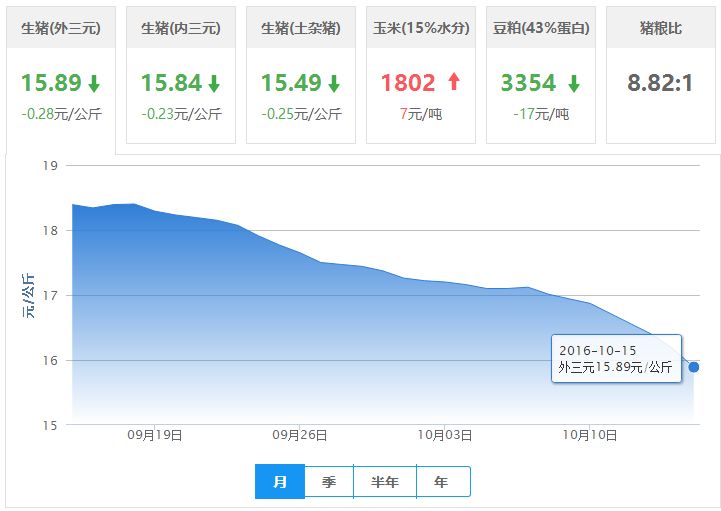The height and width of the screenshot is (511, 721).
Task: View the 玉米(15%水分) corn price card
Action: tap(421, 29)
